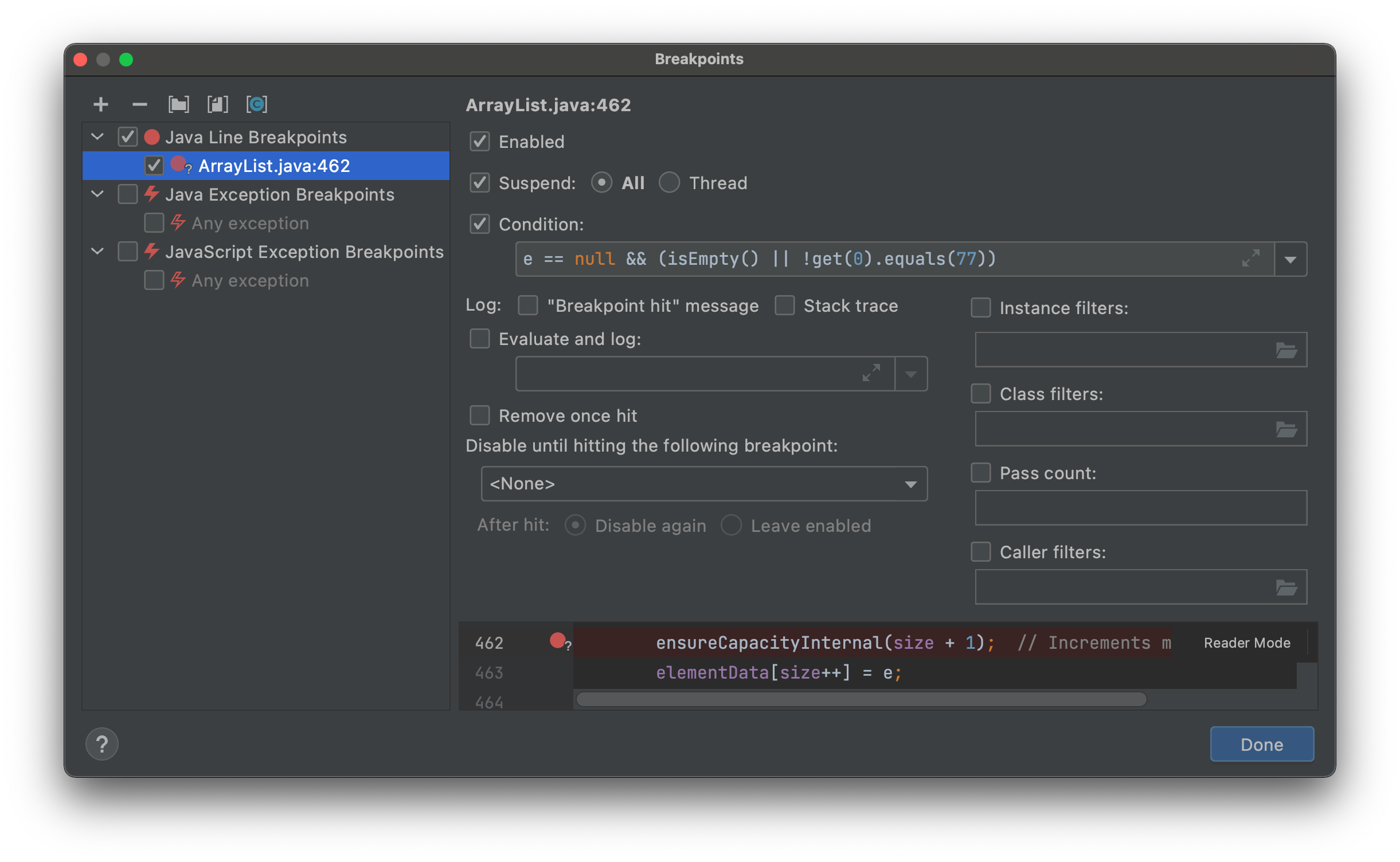Remove the selected breakpoint

[139, 104]
